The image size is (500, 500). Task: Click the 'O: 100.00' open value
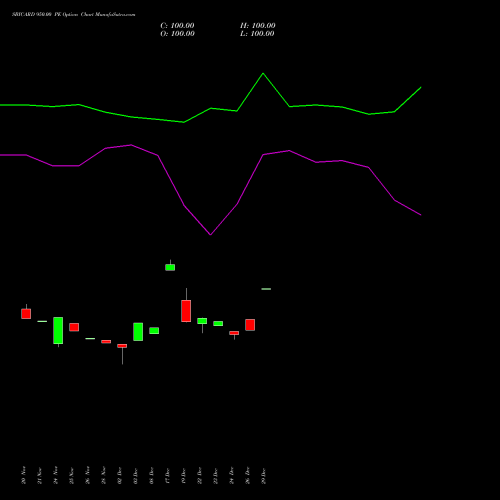(x=177, y=34)
